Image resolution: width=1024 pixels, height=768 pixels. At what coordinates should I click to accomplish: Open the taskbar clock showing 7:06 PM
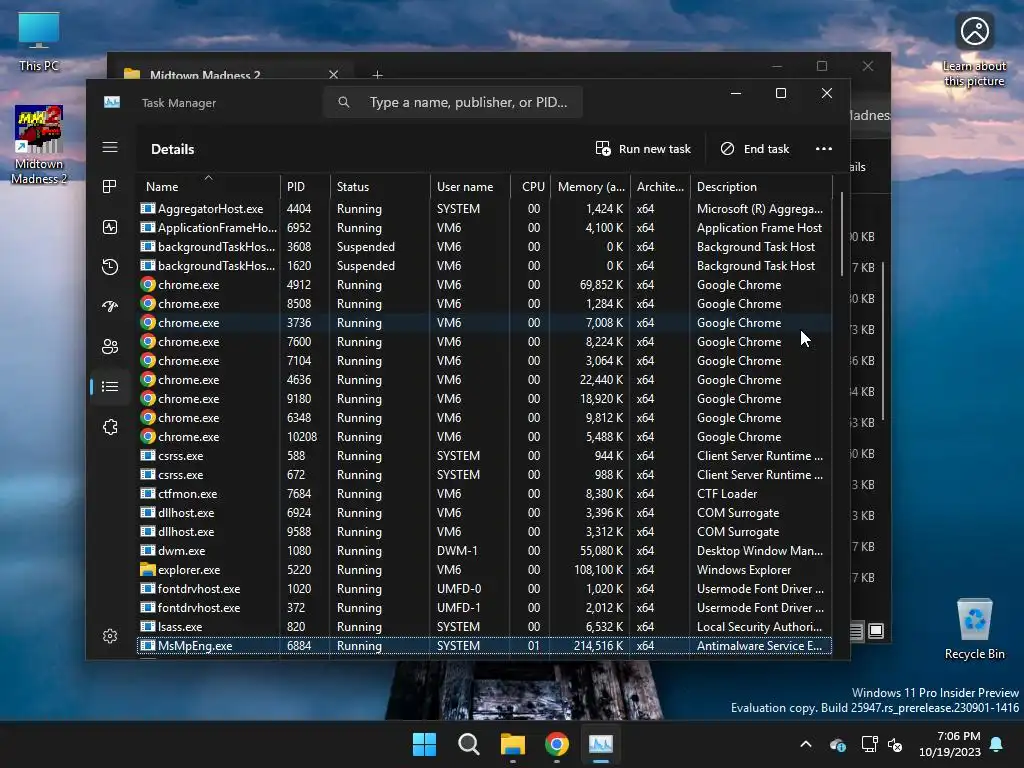pos(949,744)
